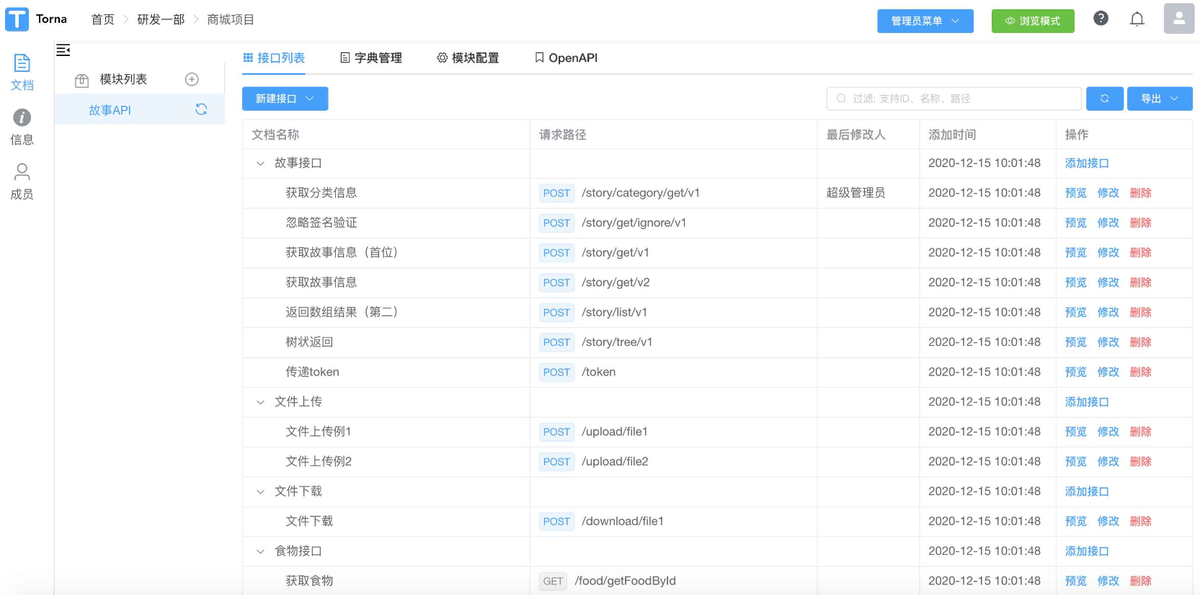The height and width of the screenshot is (595, 1200).
Task: Click 添加接口 for 故事接口
Action: pos(1087,163)
